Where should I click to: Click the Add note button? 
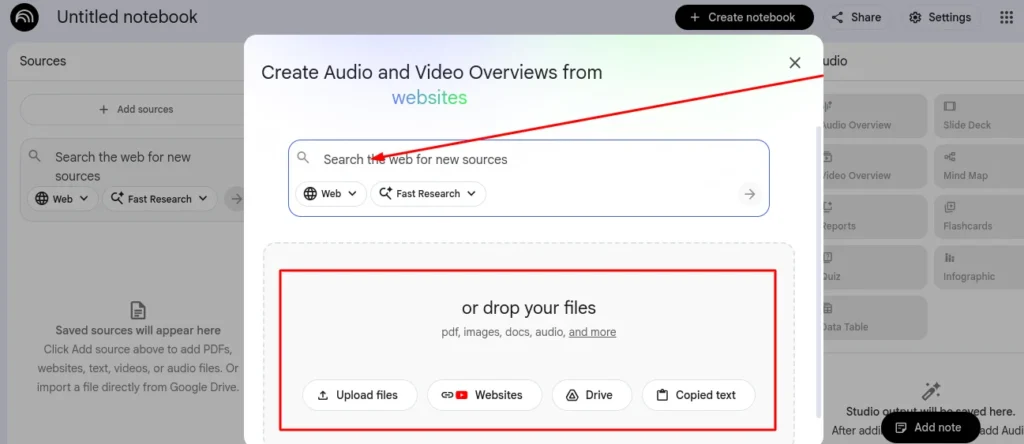(x=930, y=428)
